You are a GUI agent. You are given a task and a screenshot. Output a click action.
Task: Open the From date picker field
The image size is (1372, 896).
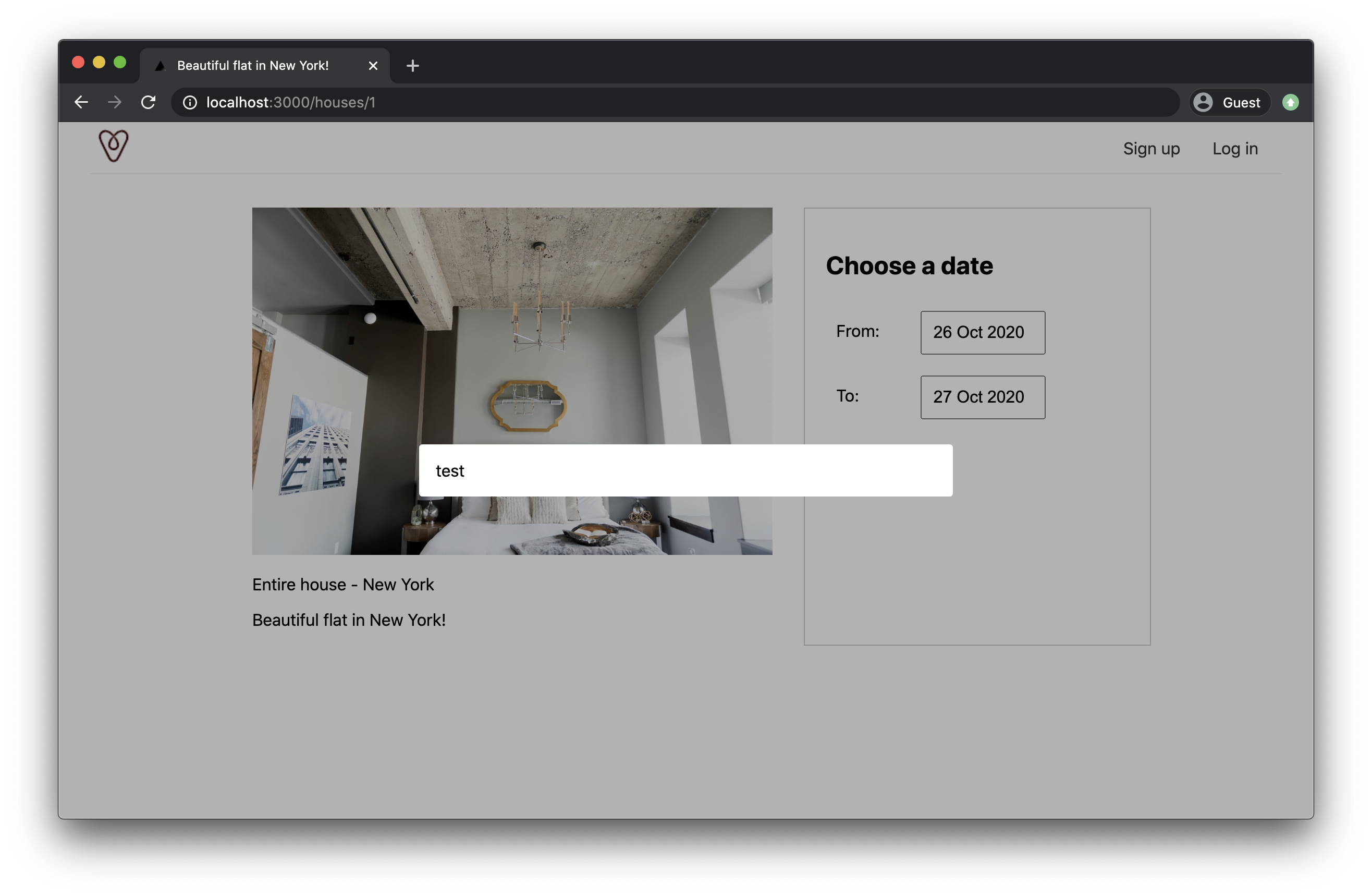pyautogui.click(x=982, y=332)
